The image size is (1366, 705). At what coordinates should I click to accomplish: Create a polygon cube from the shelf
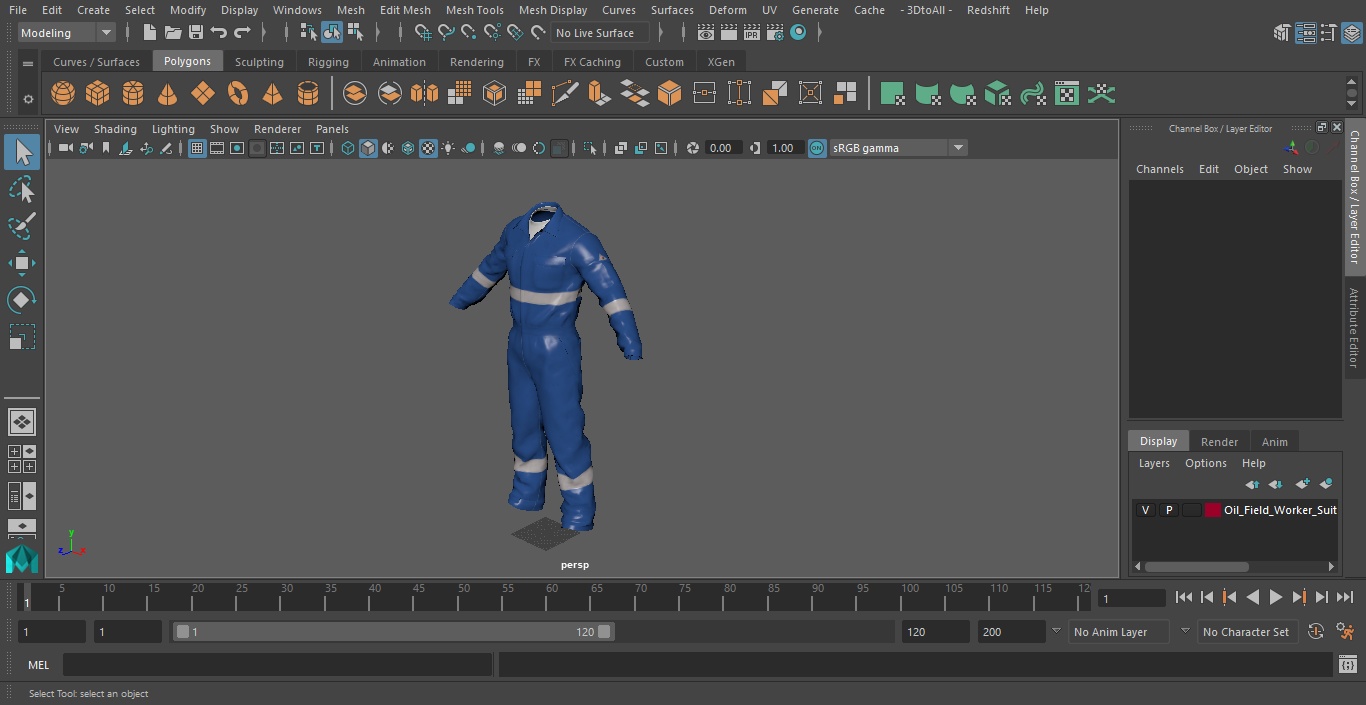click(x=98, y=94)
